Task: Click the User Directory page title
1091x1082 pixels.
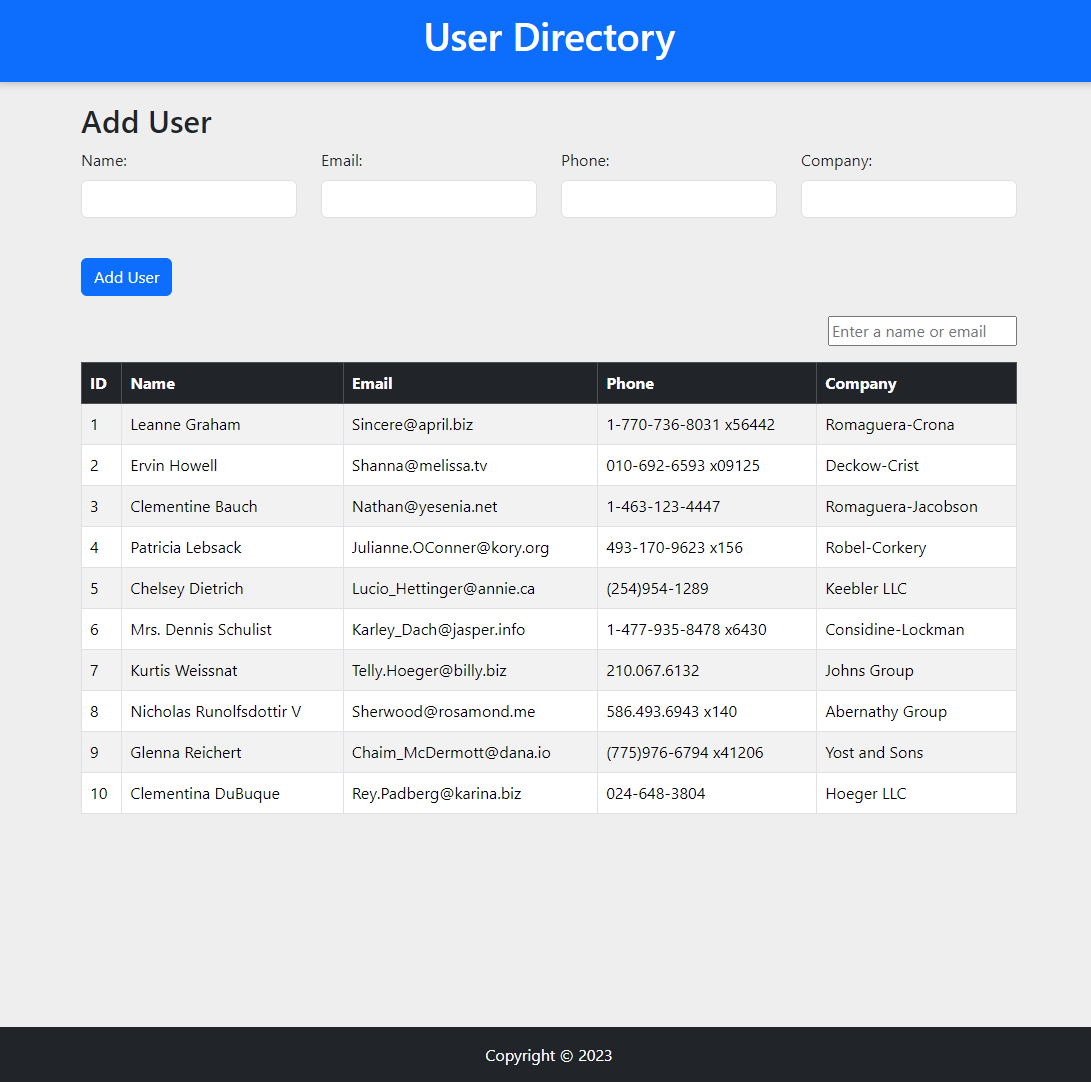Action: click(x=549, y=38)
